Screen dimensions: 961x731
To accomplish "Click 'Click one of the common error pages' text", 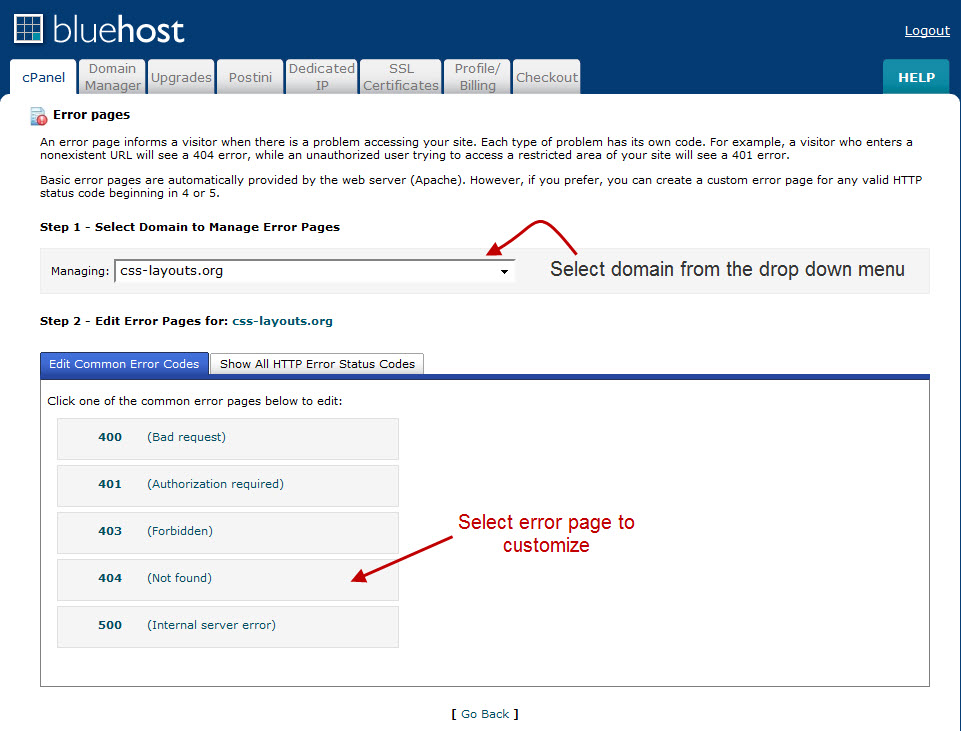I will point(195,401).
